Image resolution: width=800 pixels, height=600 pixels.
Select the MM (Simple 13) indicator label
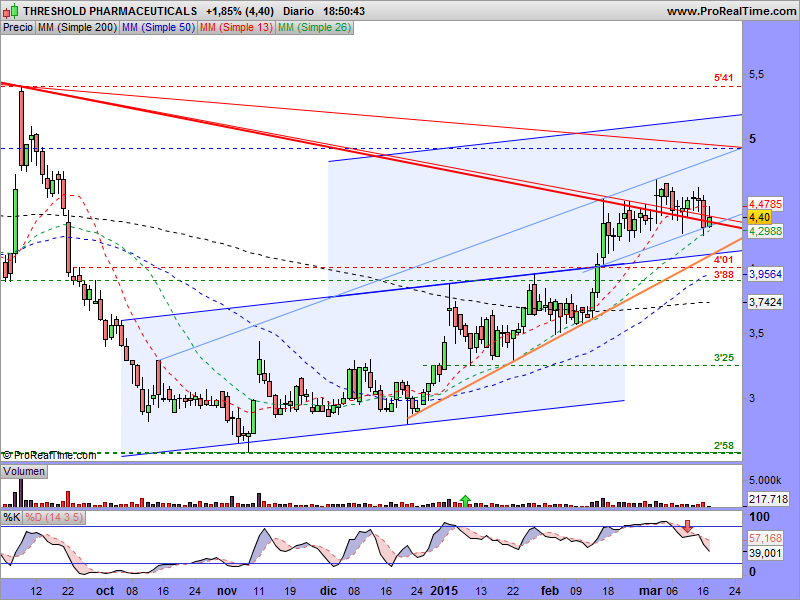pyautogui.click(x=236, y=28)
